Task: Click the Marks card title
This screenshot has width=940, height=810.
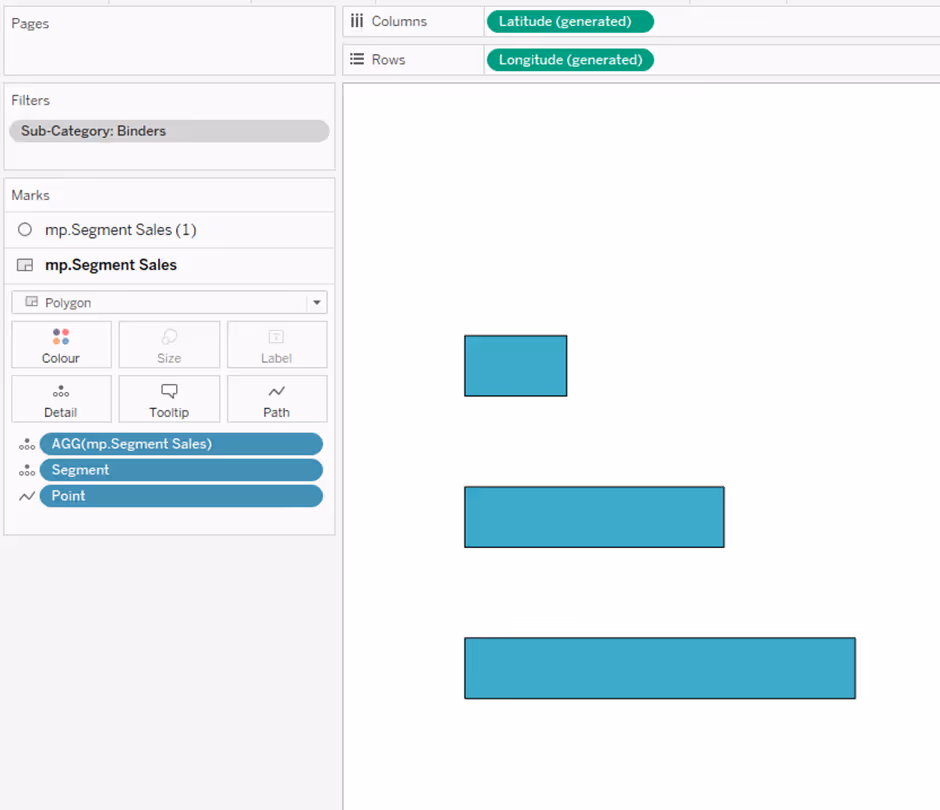Action: point(31,195)
